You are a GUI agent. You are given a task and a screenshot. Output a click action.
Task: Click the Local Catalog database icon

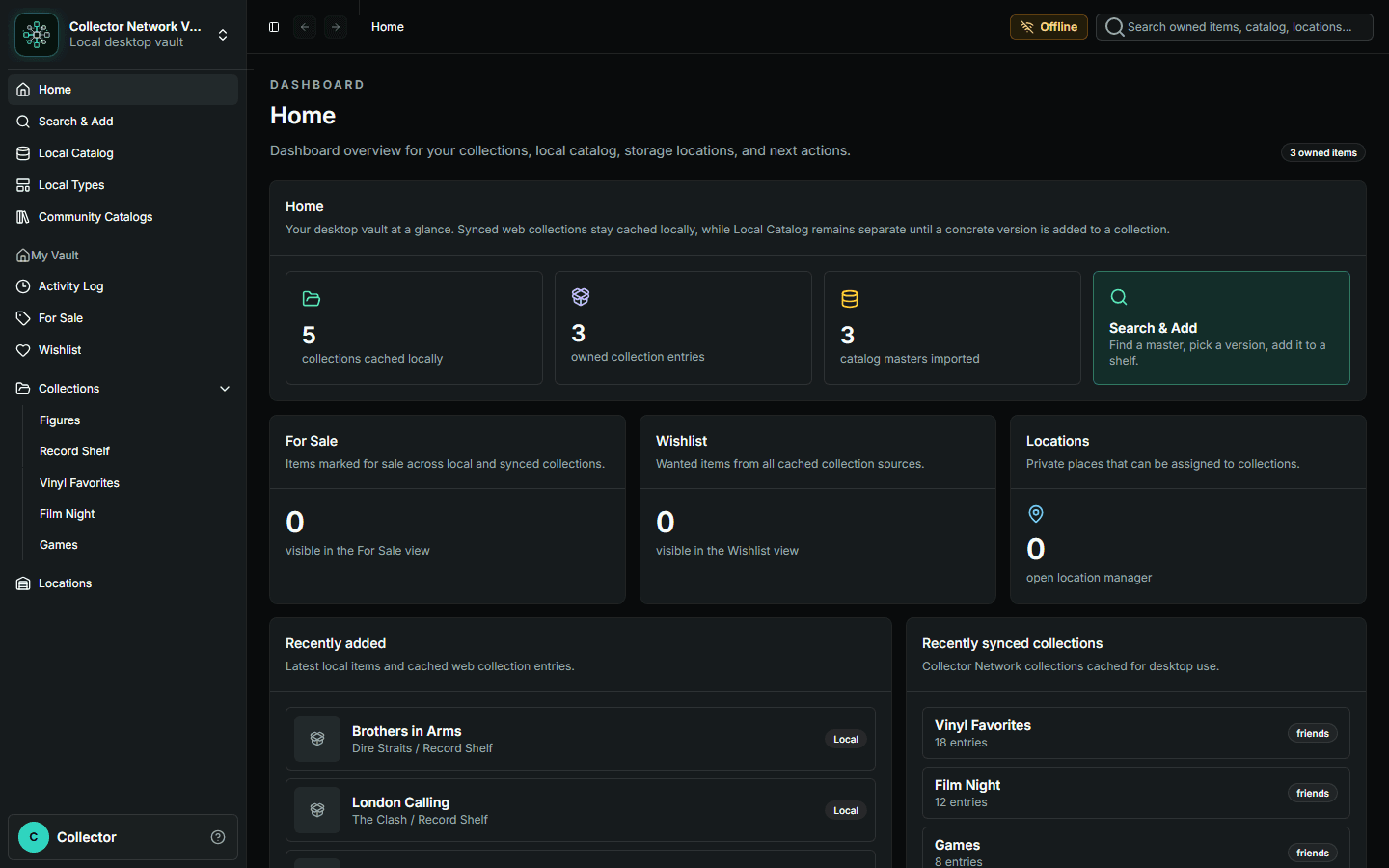coord(23,153)
